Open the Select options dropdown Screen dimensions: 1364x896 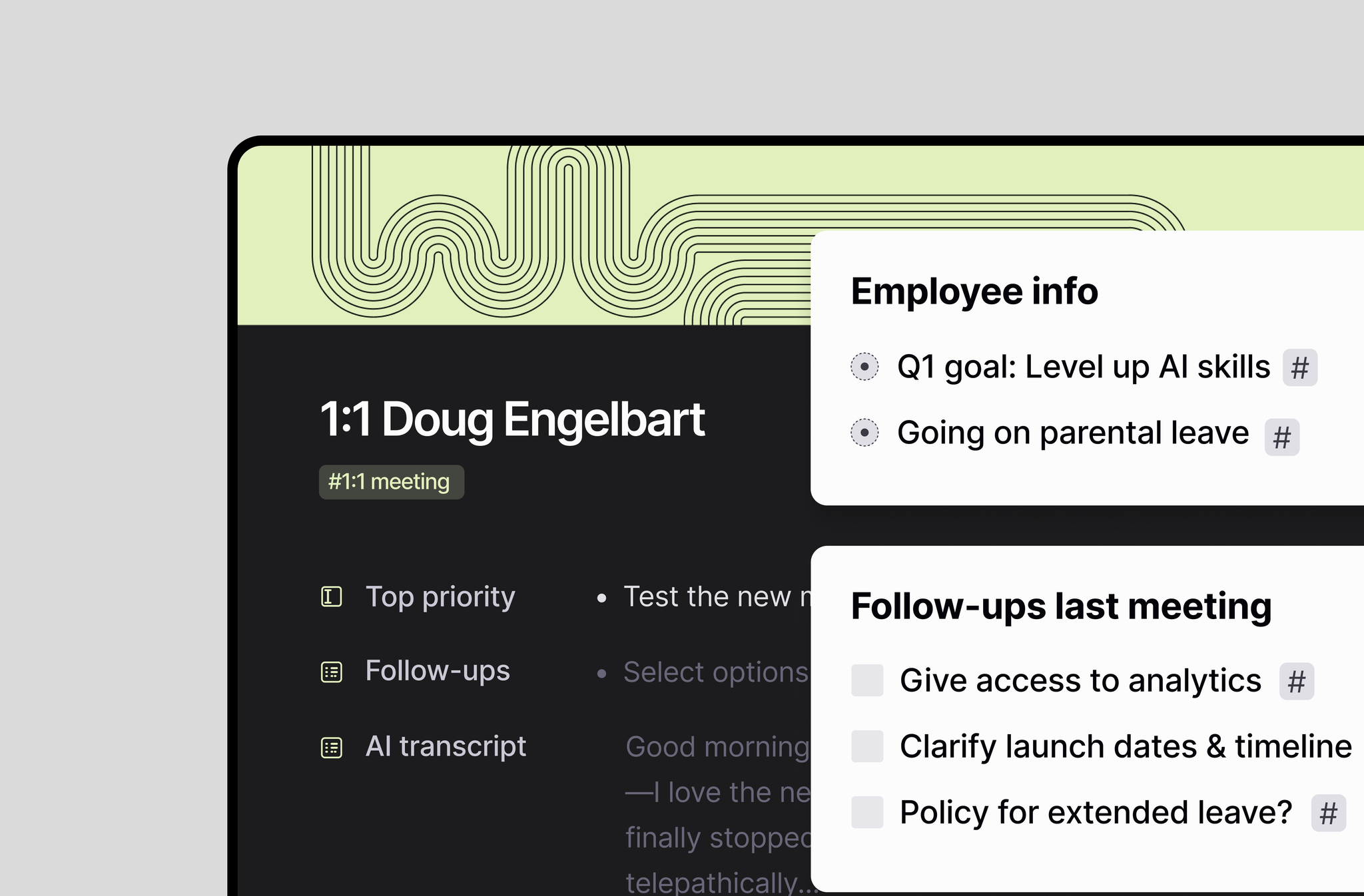pos(716,672)
